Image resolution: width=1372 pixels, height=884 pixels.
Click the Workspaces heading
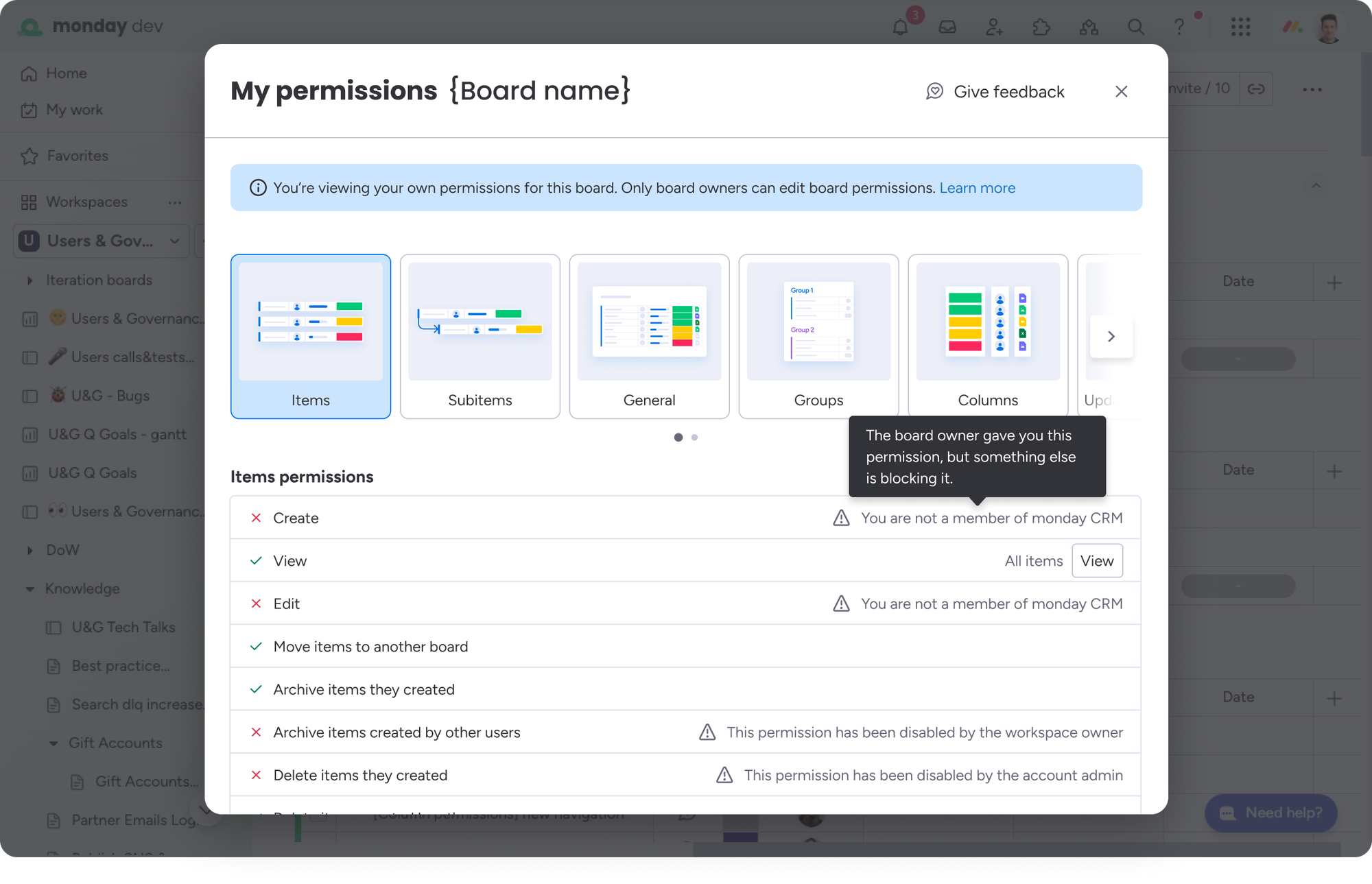(86, 202)
